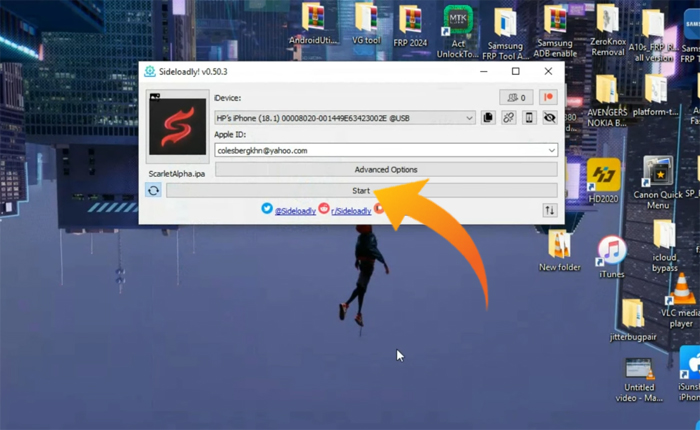Viewport: 700px width, 430px height.
Task: Click the chain link pairing icon
Action: 508,117
